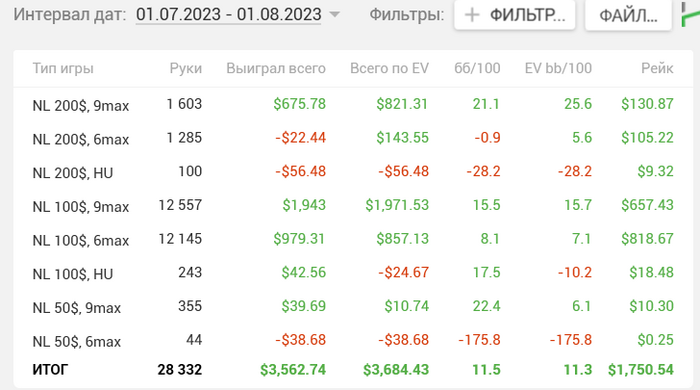Screen dimensions: 700x390
Task: Click the $39.69 winnings cell
Action: click(304, 306)
